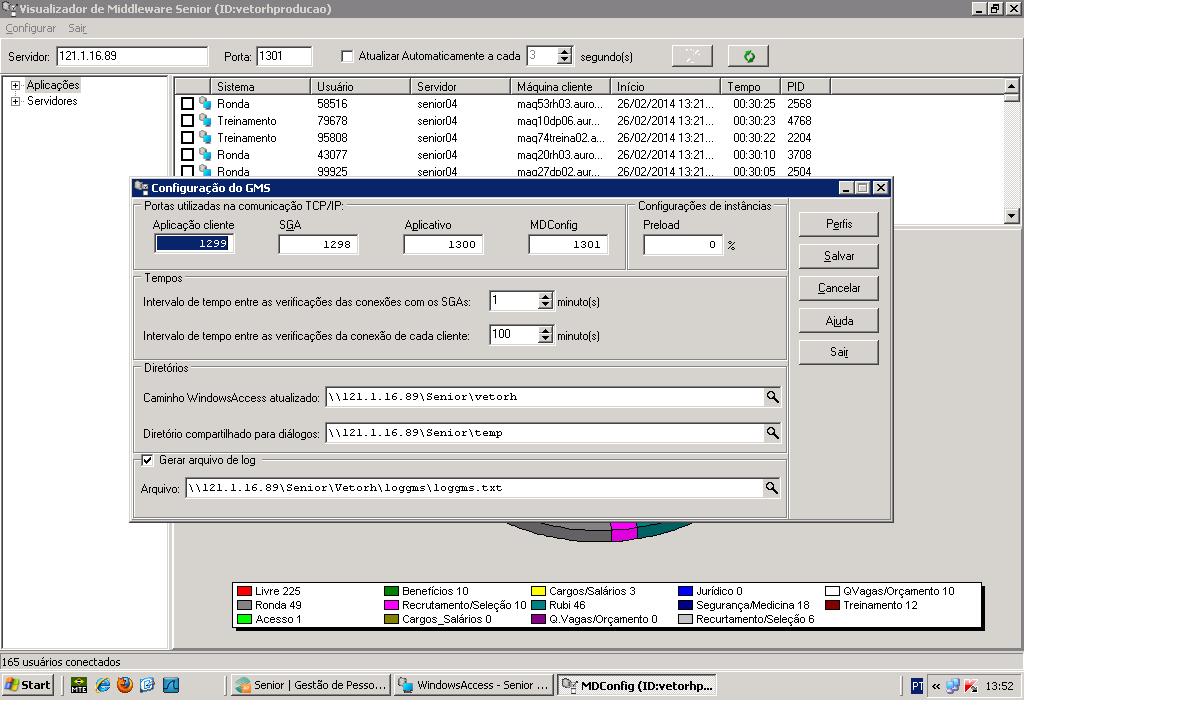
Task: Click the red Livre legend swatch
Action: click(x=244, y=591)
